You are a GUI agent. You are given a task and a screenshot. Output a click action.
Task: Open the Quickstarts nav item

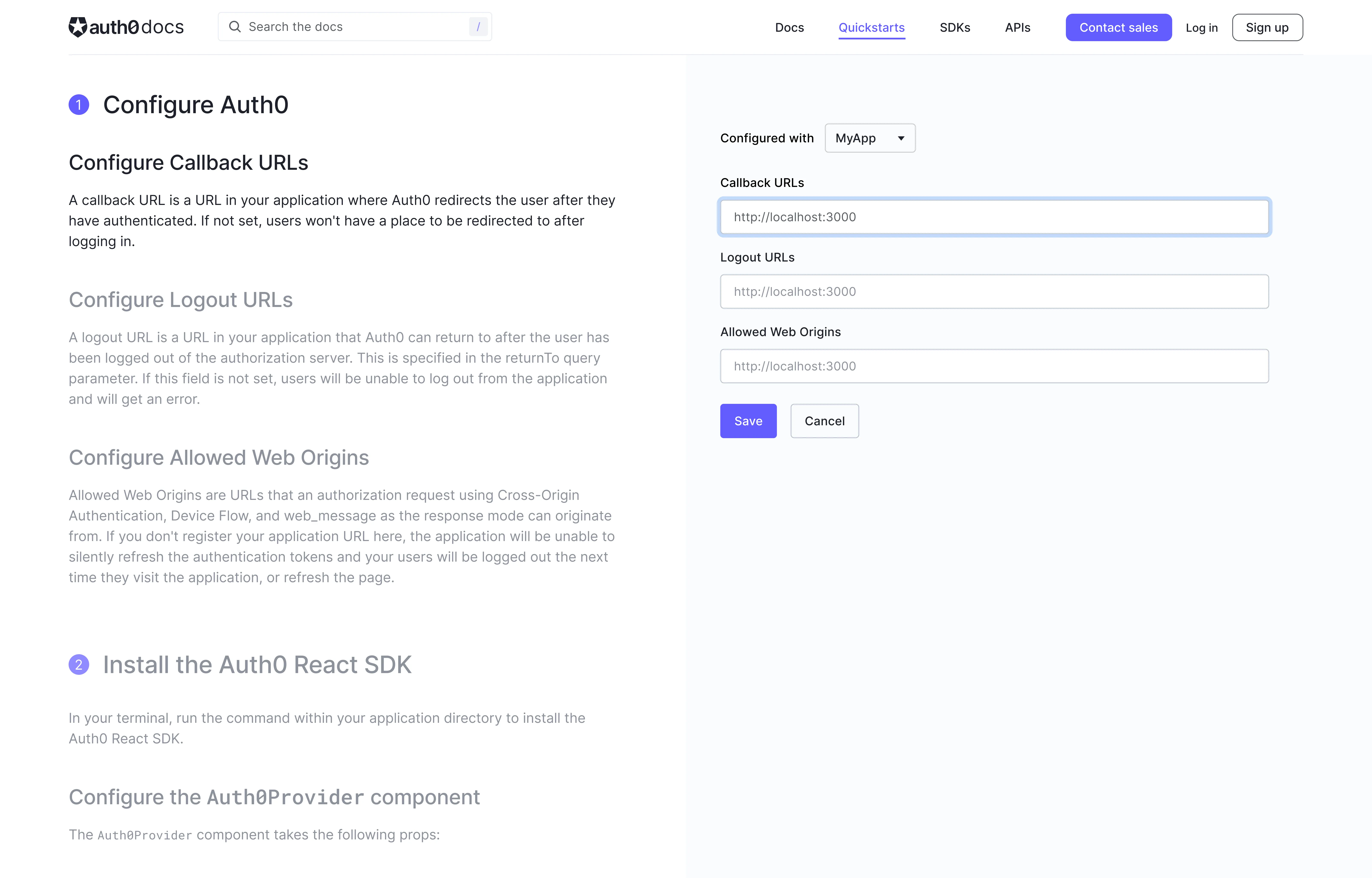click(x=871, y=27)
